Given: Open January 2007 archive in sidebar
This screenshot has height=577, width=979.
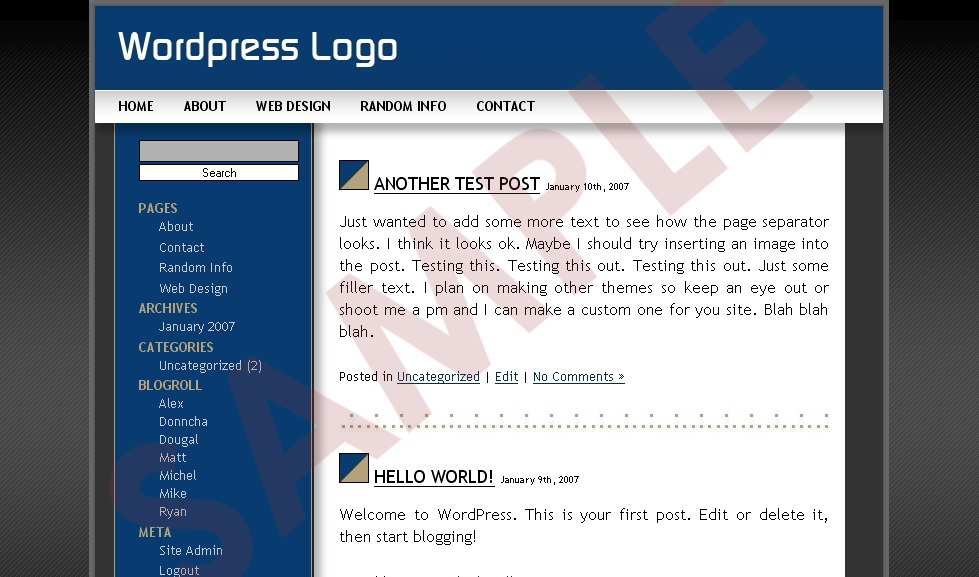Looking at the screenshot, I should pos(197,327).
